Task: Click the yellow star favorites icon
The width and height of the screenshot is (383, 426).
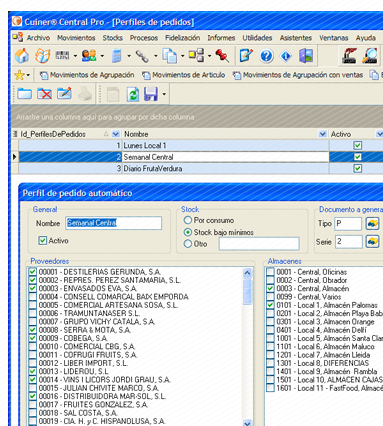Action: (19, 75)
